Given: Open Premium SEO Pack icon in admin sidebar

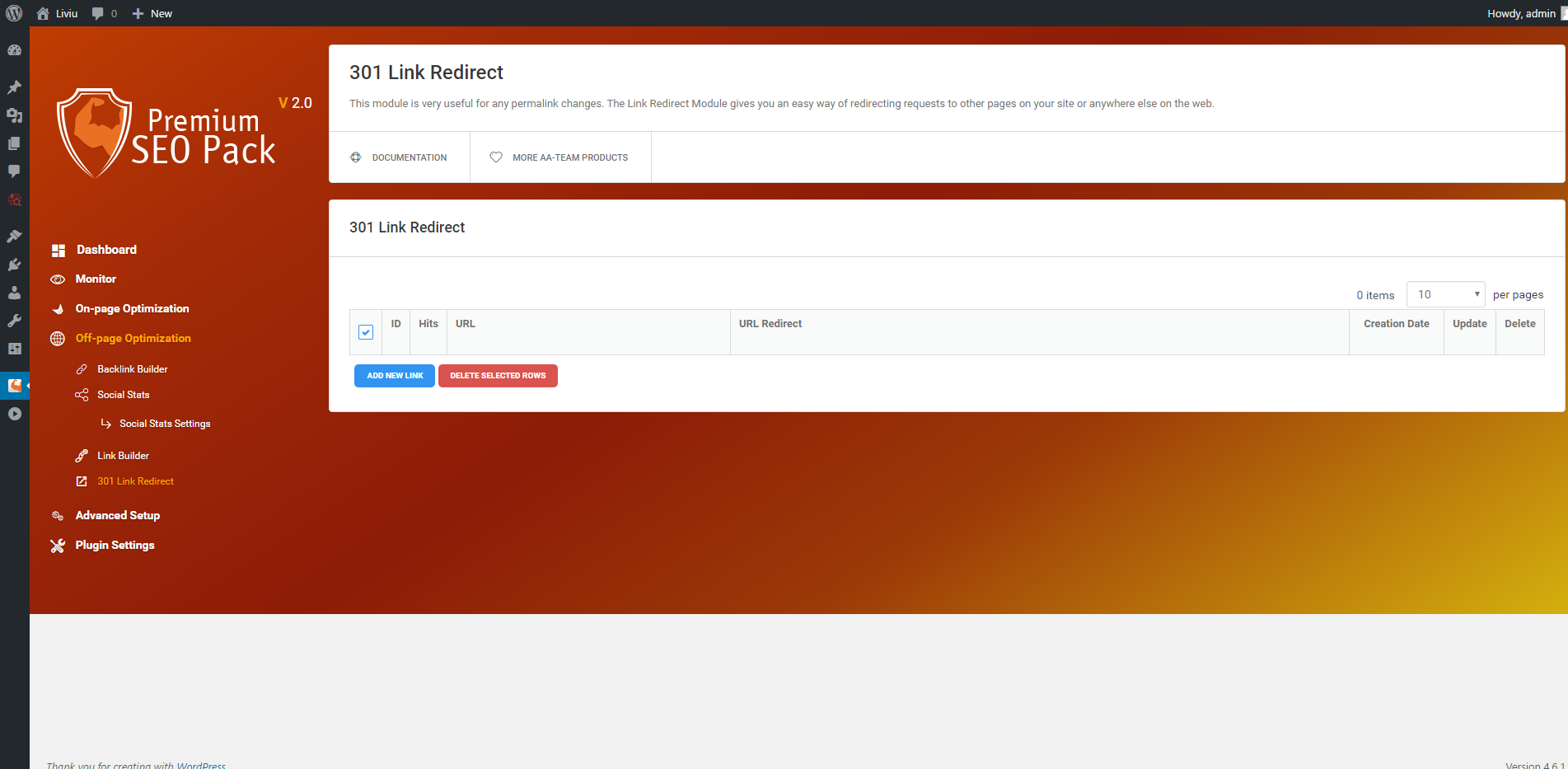Looking at the screenshot, I should click(x=14, y=385).
